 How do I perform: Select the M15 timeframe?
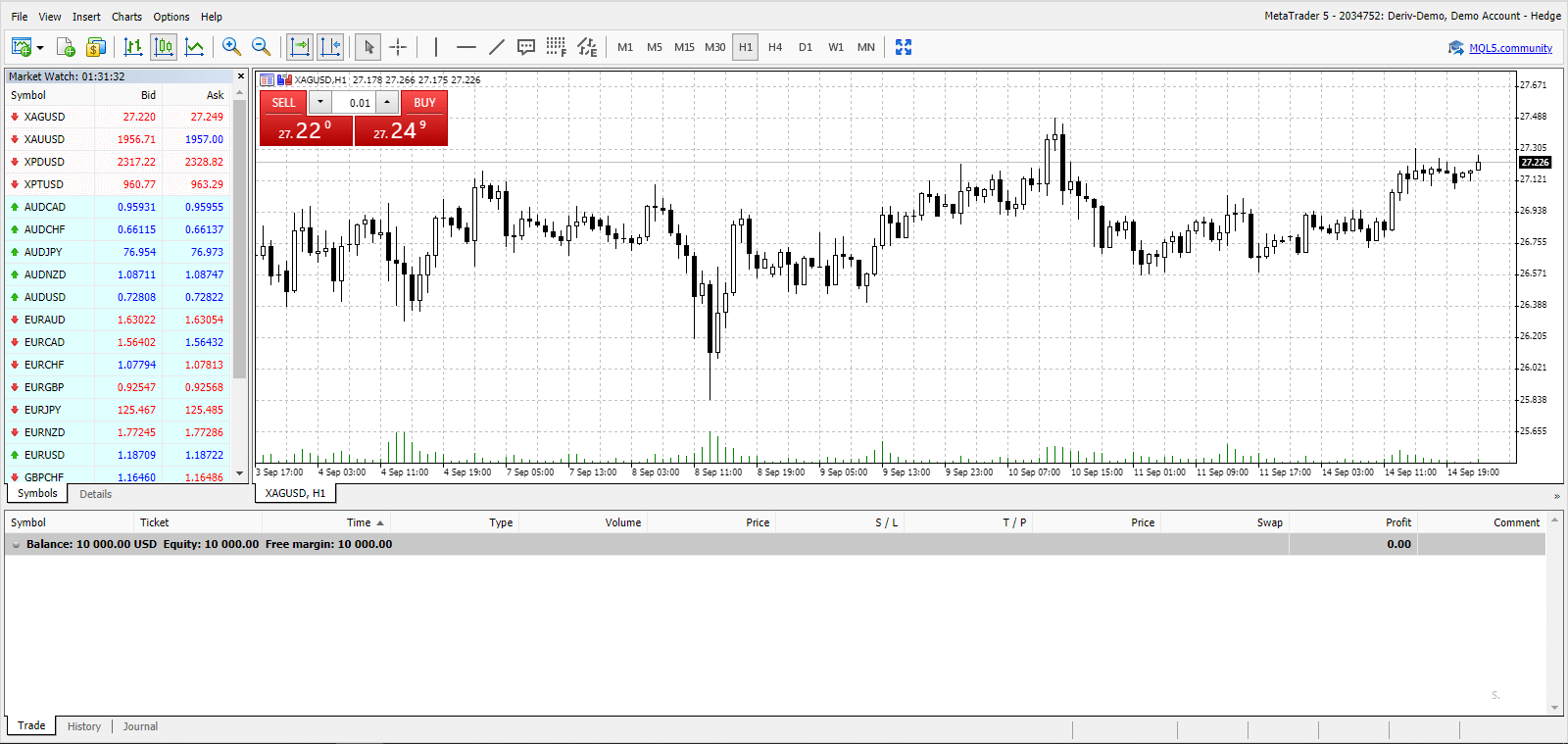click(684, 47)
